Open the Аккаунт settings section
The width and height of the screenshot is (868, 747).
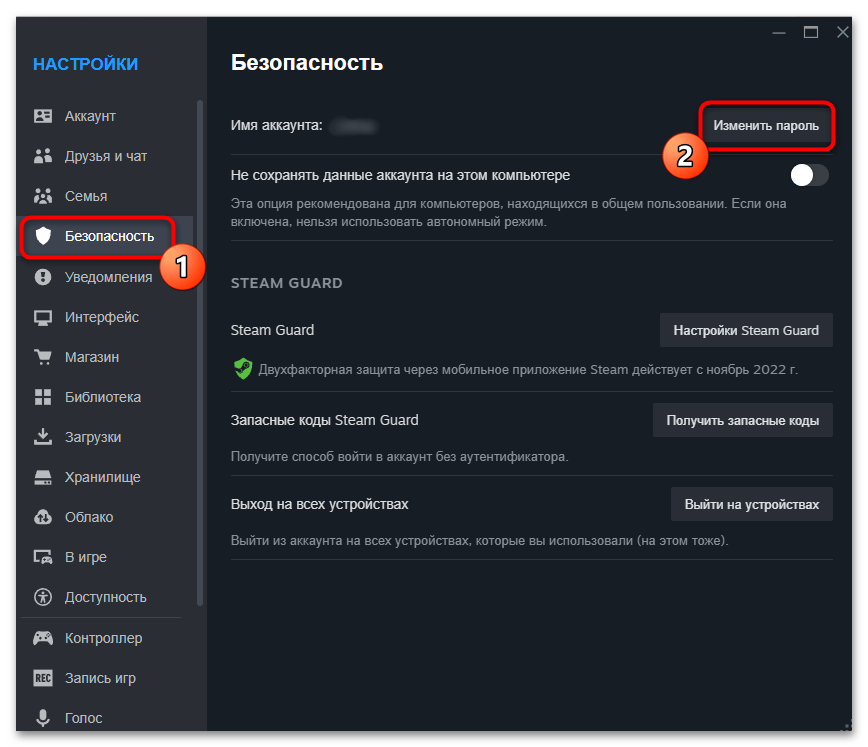tap(105, 116)
